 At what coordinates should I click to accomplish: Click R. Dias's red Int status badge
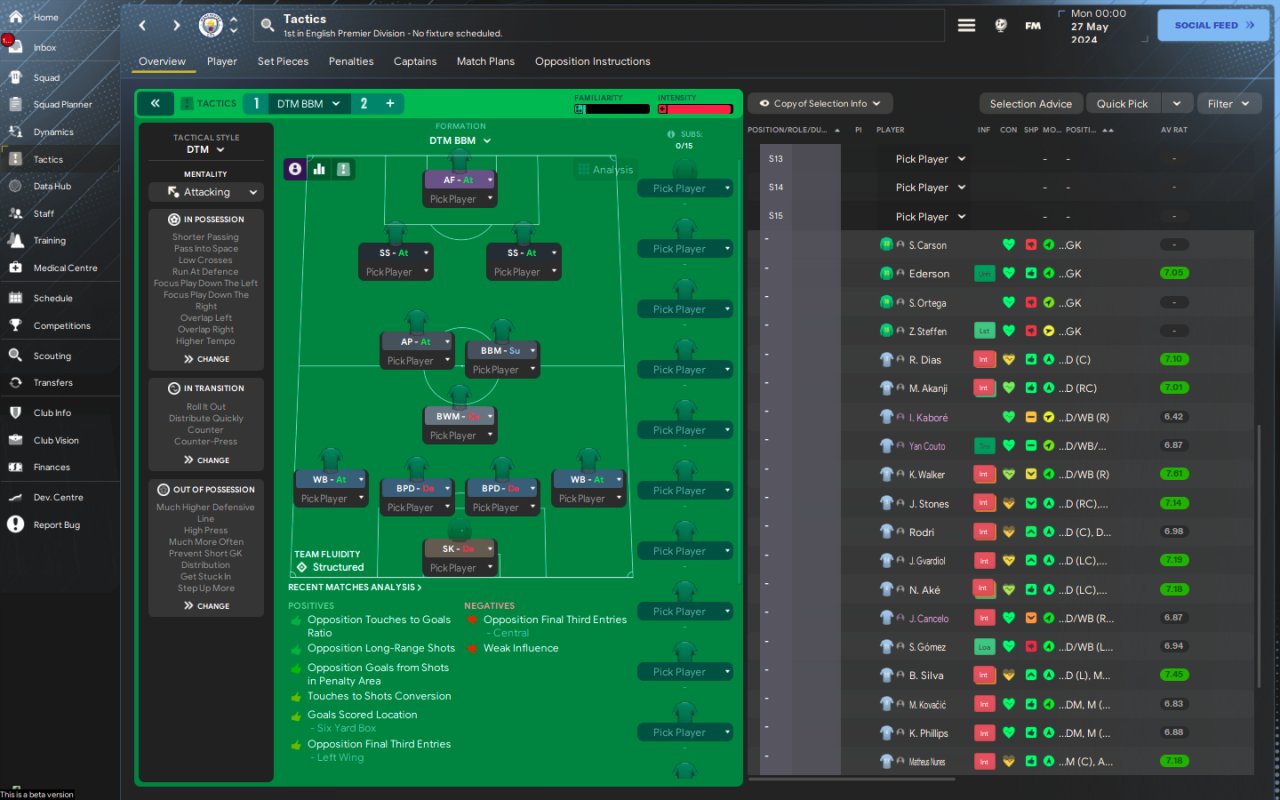coord(985,360)
